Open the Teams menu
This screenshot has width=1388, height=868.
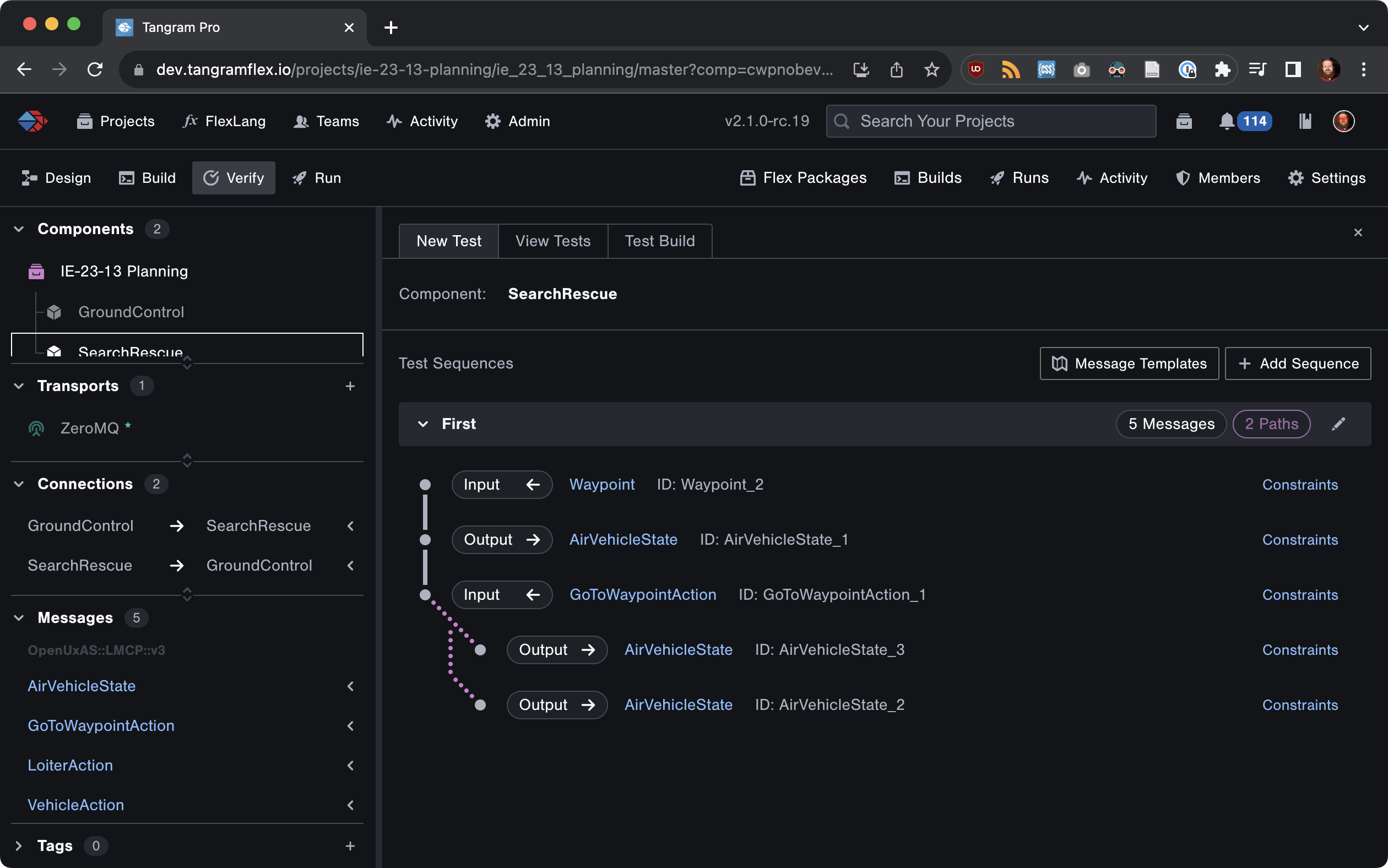pyautogui.click(x=326, y=121)
